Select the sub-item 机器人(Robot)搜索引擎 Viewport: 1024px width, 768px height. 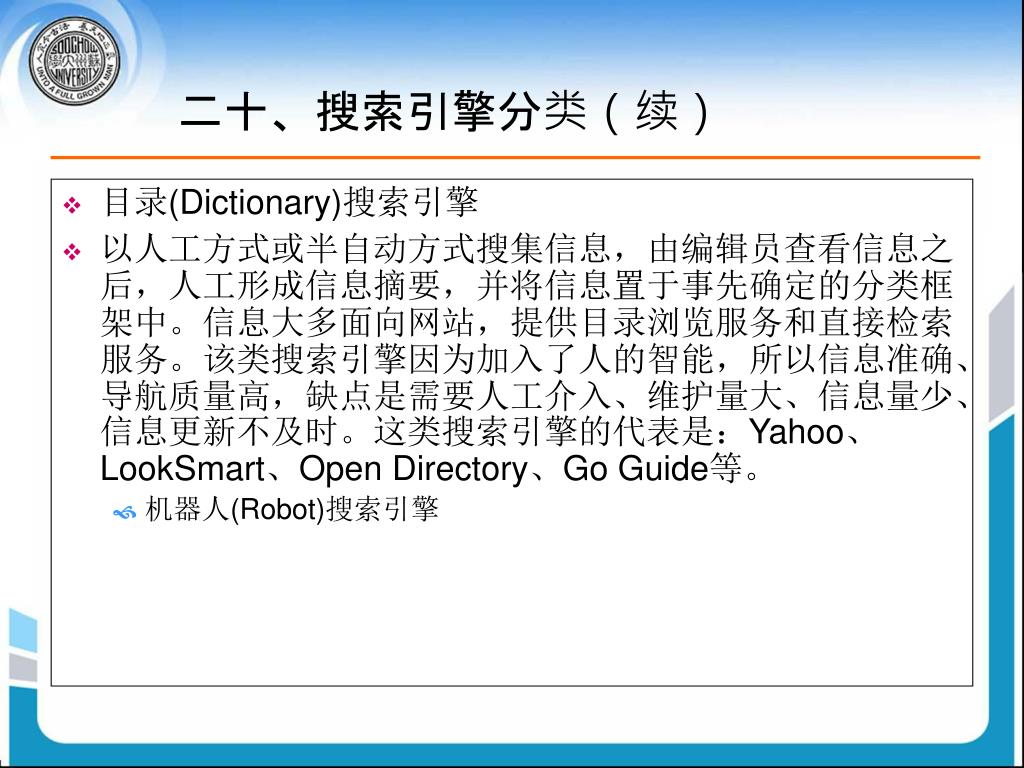[291, 509]
